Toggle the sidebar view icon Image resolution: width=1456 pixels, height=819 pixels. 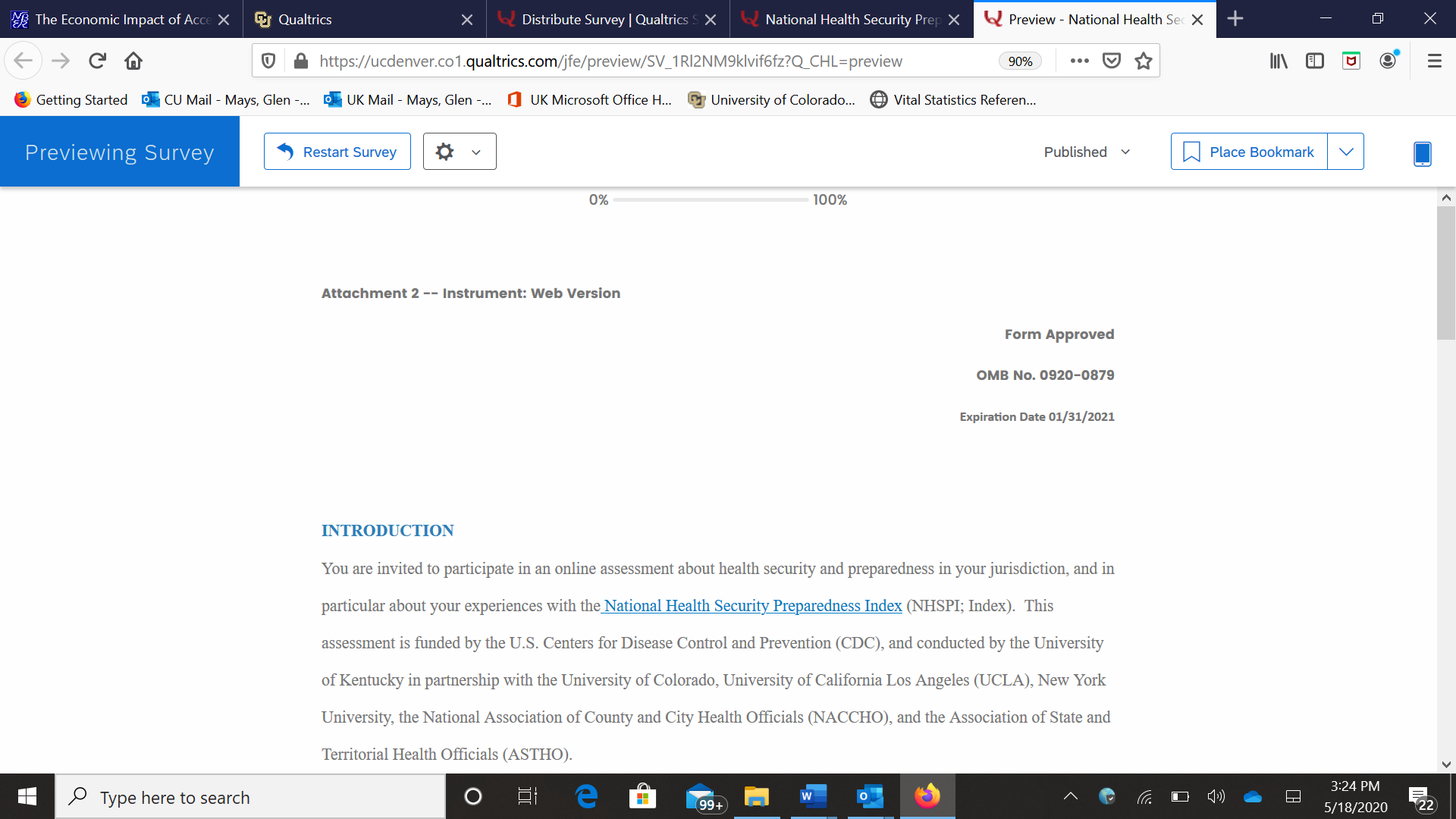tap(1315, 61)
